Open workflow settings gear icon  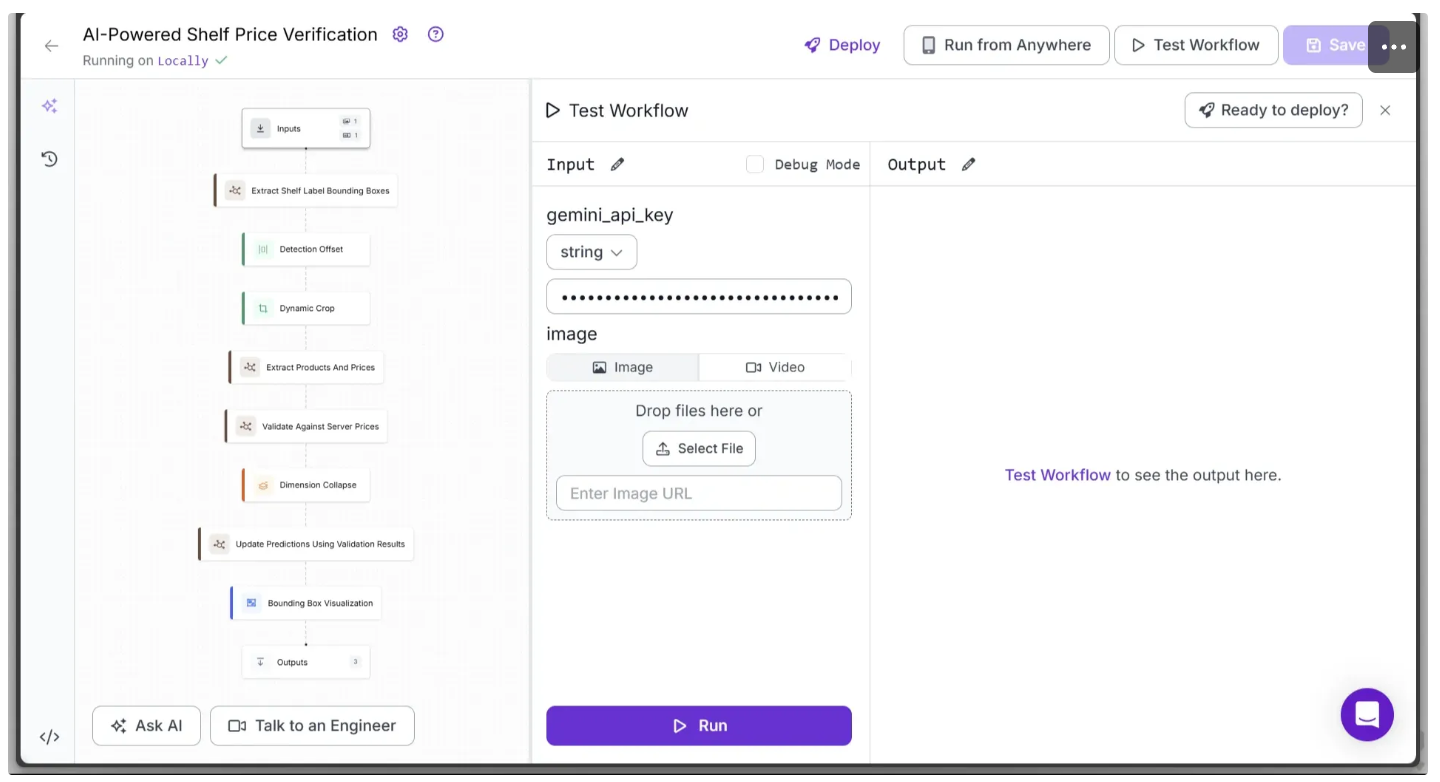point(400,34)
